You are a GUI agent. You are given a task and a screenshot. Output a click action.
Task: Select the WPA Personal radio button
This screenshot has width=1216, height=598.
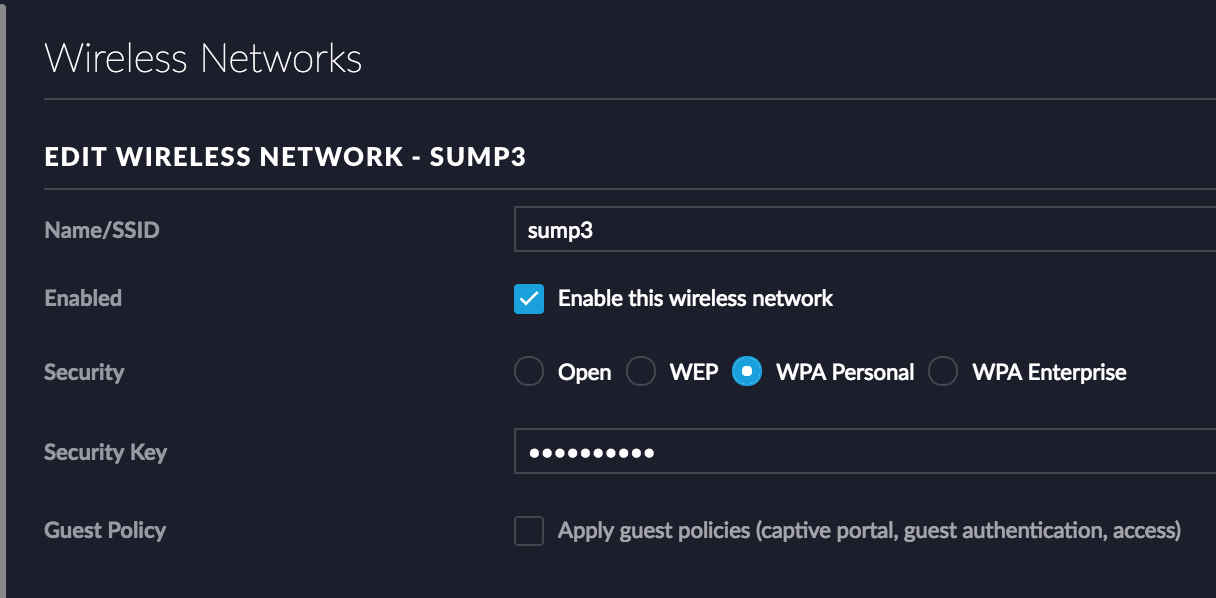tap(747, 372)
